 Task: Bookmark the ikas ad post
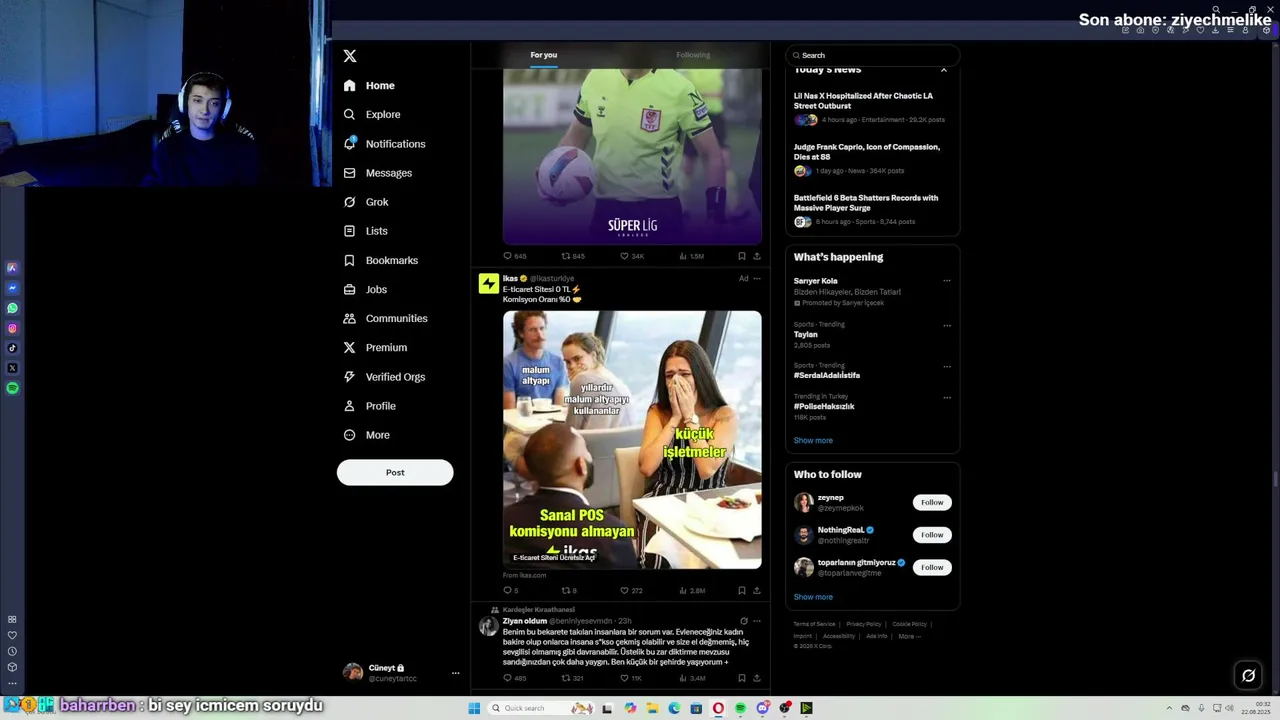[x=741, y=590]
